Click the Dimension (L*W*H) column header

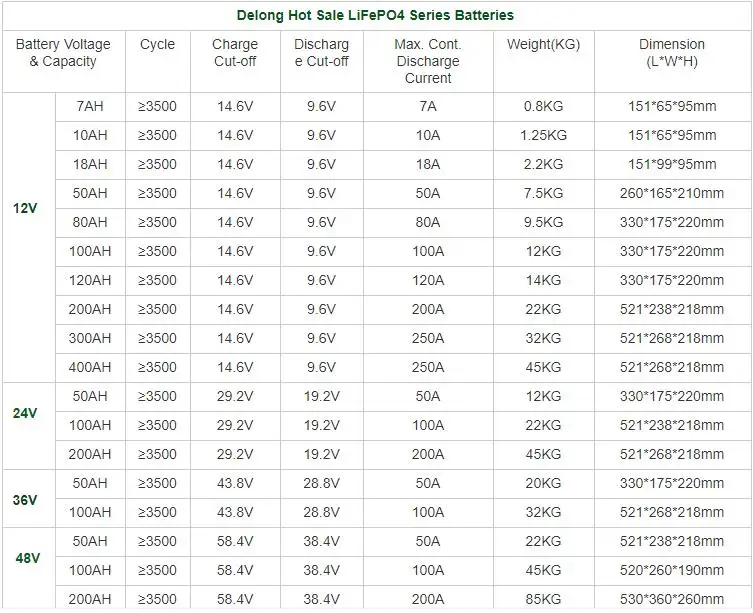click(x=671, y=53)
